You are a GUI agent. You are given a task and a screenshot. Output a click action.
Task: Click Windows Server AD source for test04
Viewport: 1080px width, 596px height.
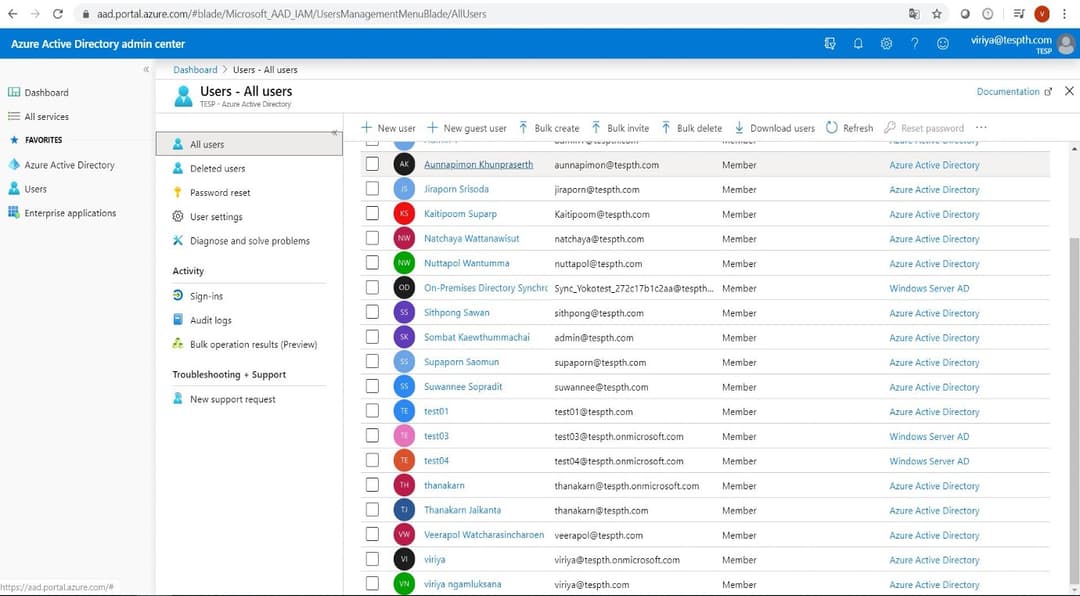pyautogui.click(x=929, y=461)
